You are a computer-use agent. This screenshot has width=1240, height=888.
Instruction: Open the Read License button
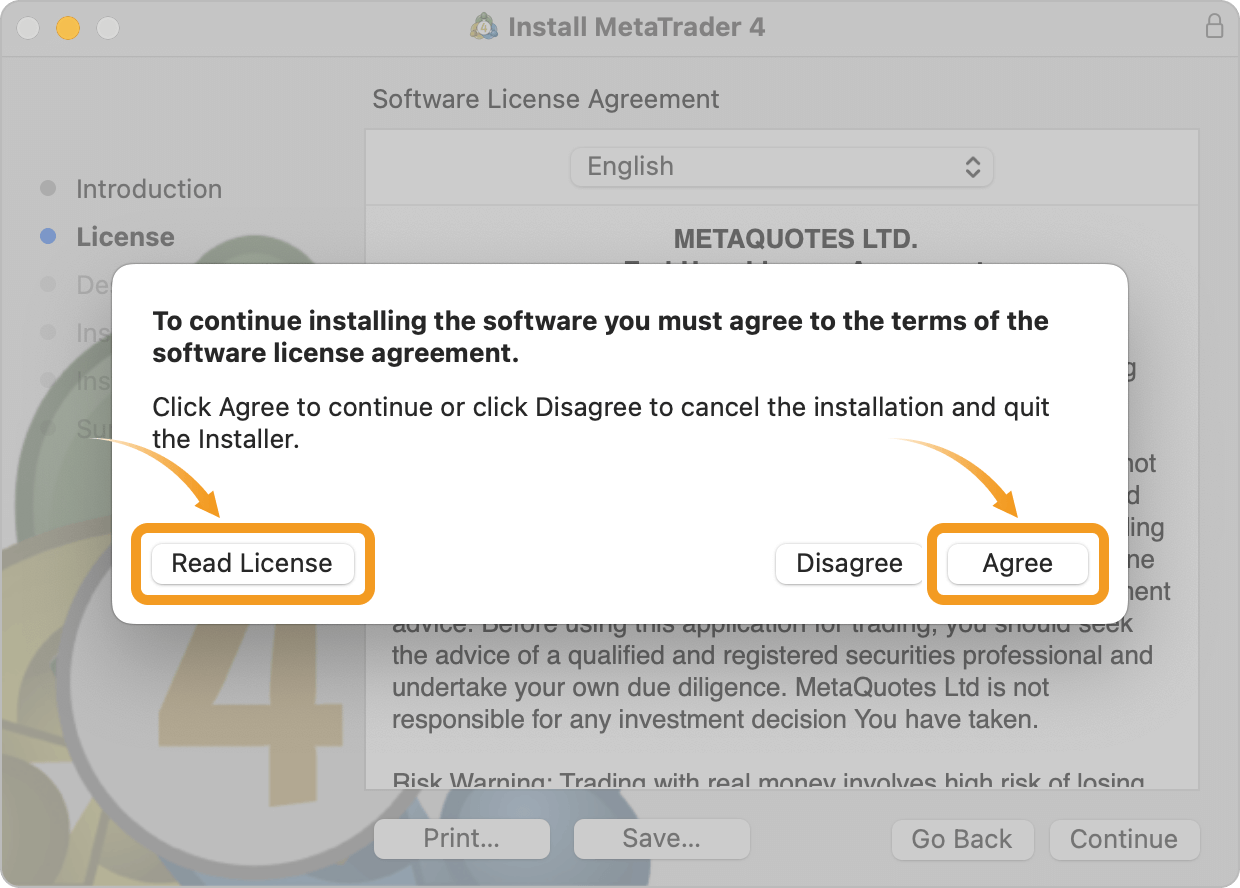click(x=252, y=563)
